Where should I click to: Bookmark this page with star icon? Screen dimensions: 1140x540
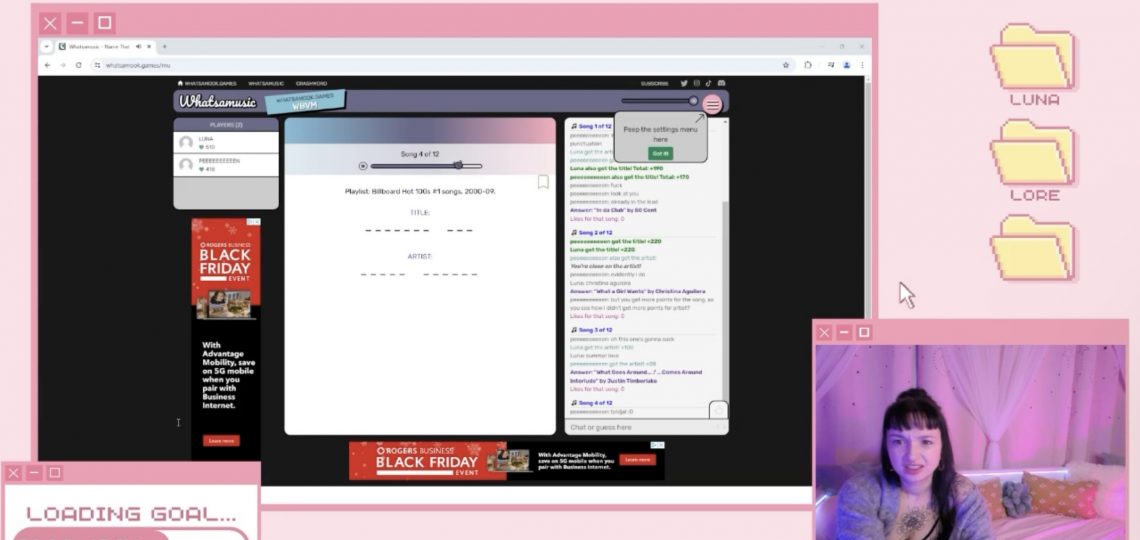click(786, 65)
